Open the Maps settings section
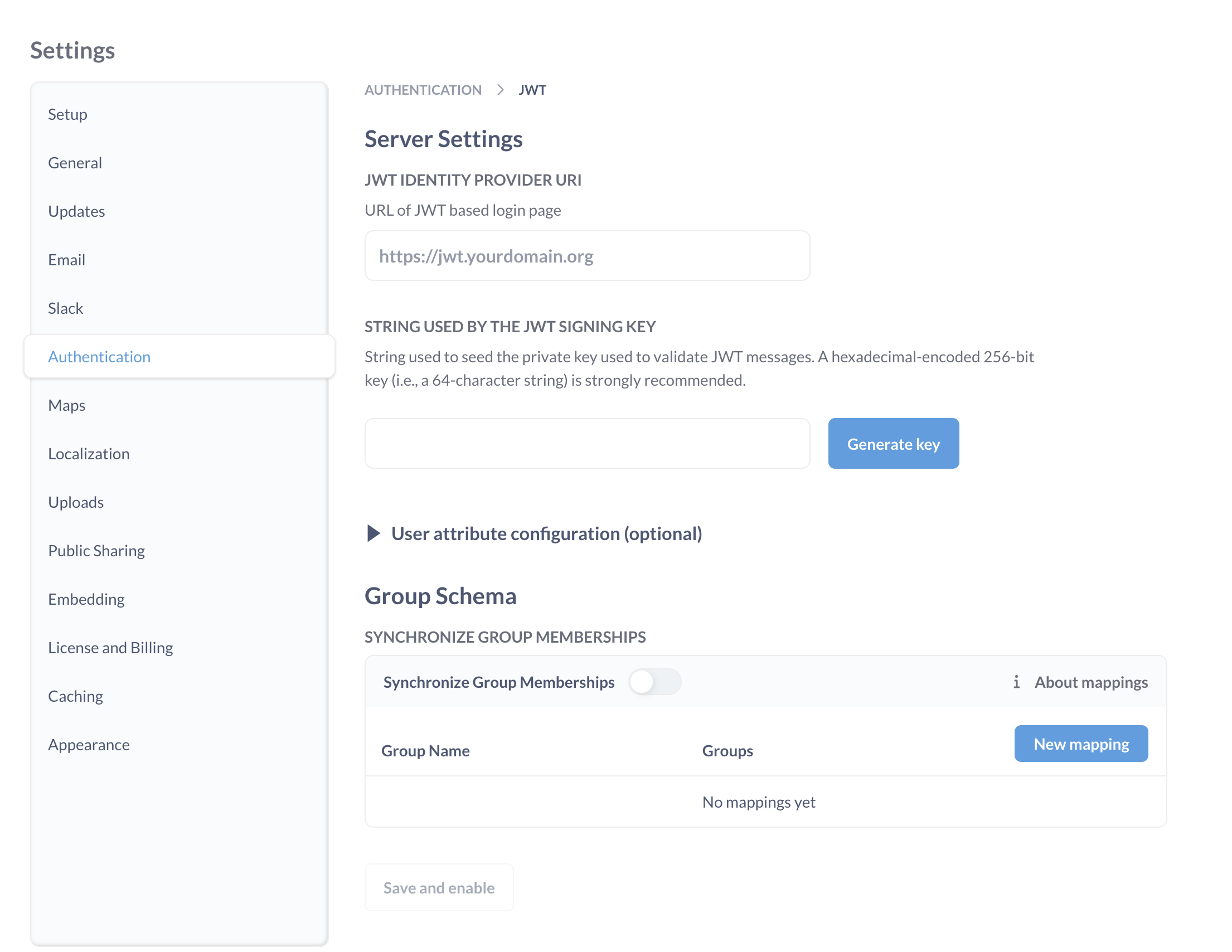Viewport: 1232px width, 952px height. pyautogui.click(x=66, y=405)
